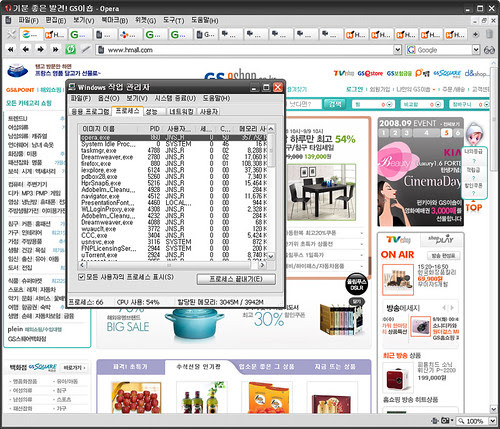Click the binoculars find icon
The image size is (500, 429).
[x=489, y=50]
